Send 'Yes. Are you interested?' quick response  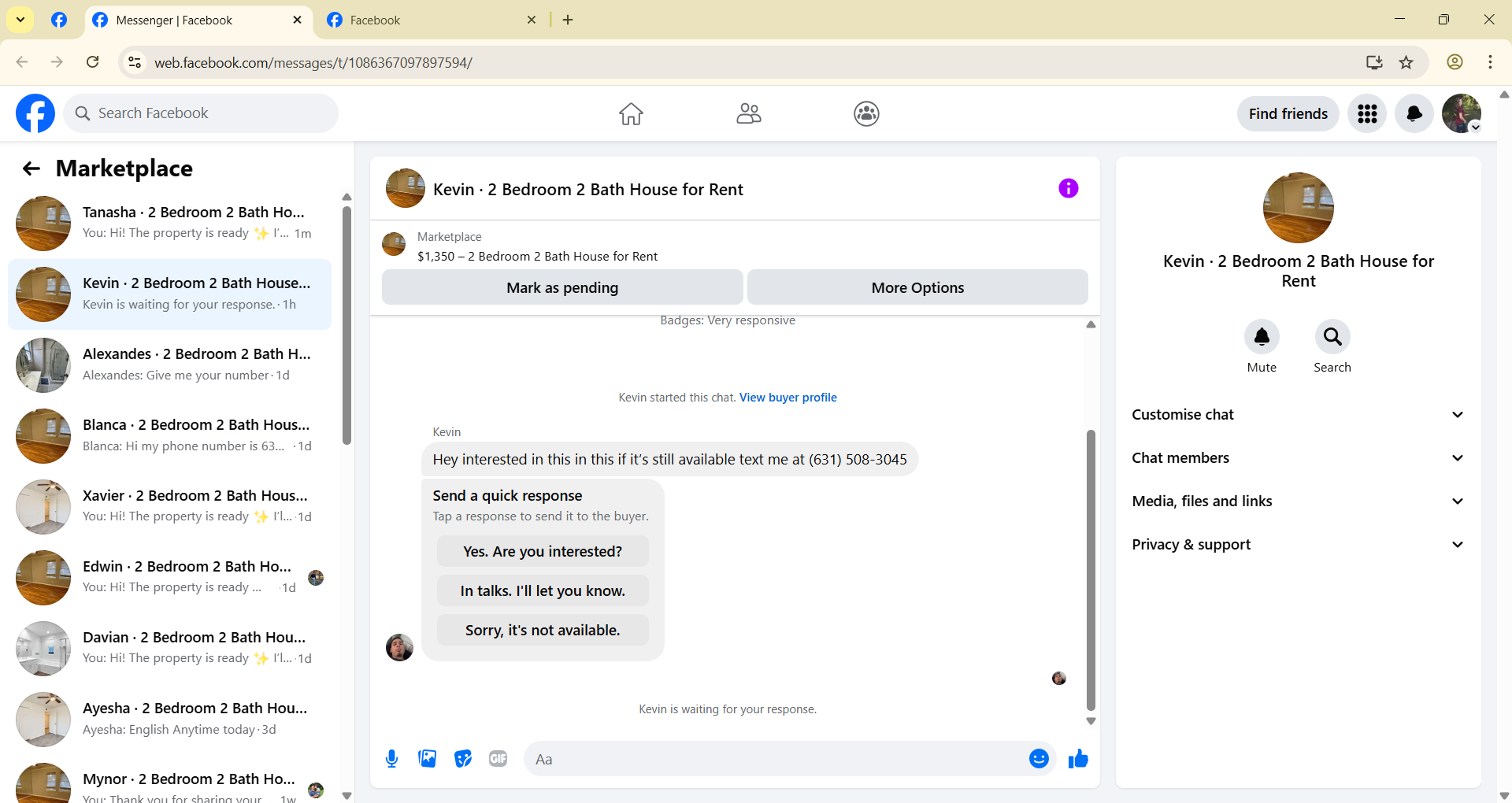[x=543, y=552]
